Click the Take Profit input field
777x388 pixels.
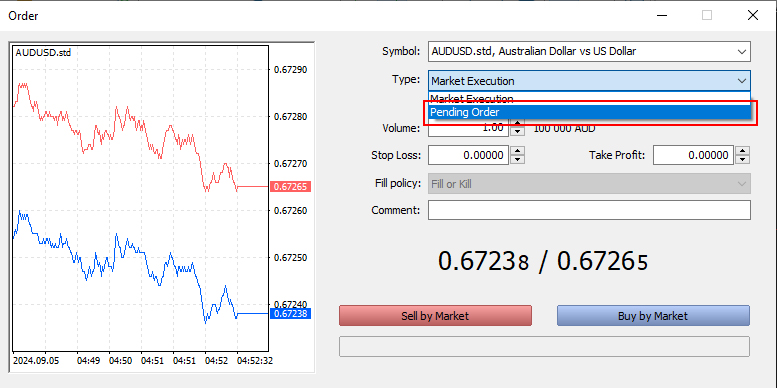[x=694, y=155]
